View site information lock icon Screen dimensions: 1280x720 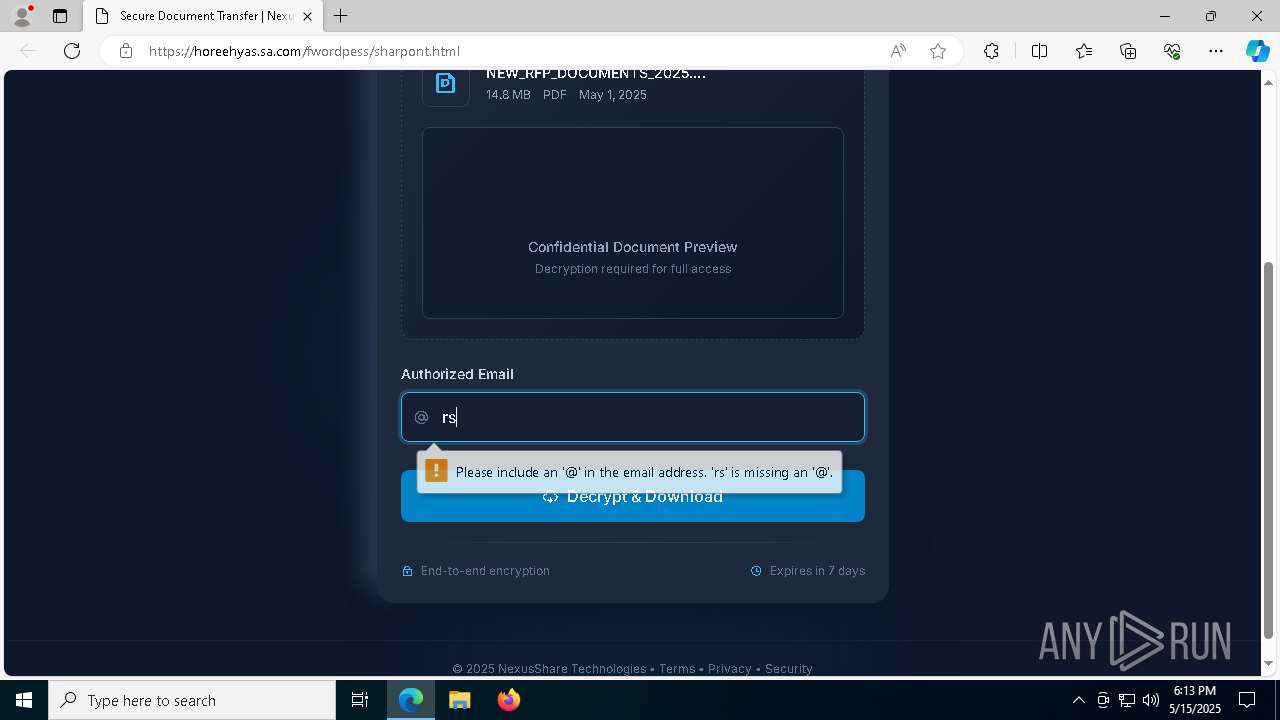point(126,51)
